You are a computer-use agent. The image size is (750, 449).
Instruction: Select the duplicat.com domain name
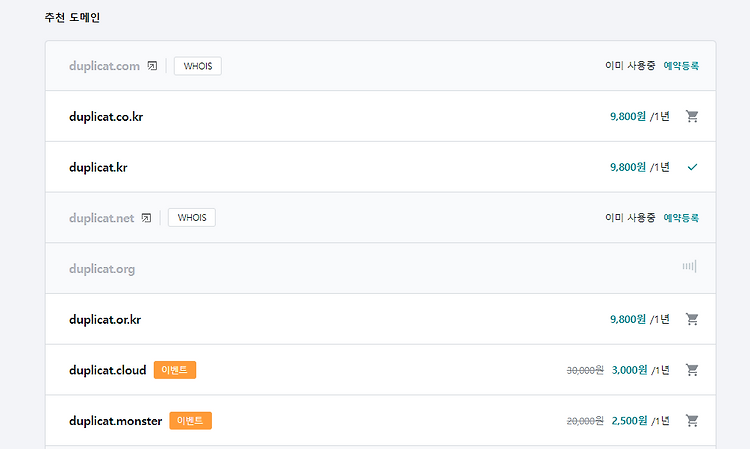point(104,66)
